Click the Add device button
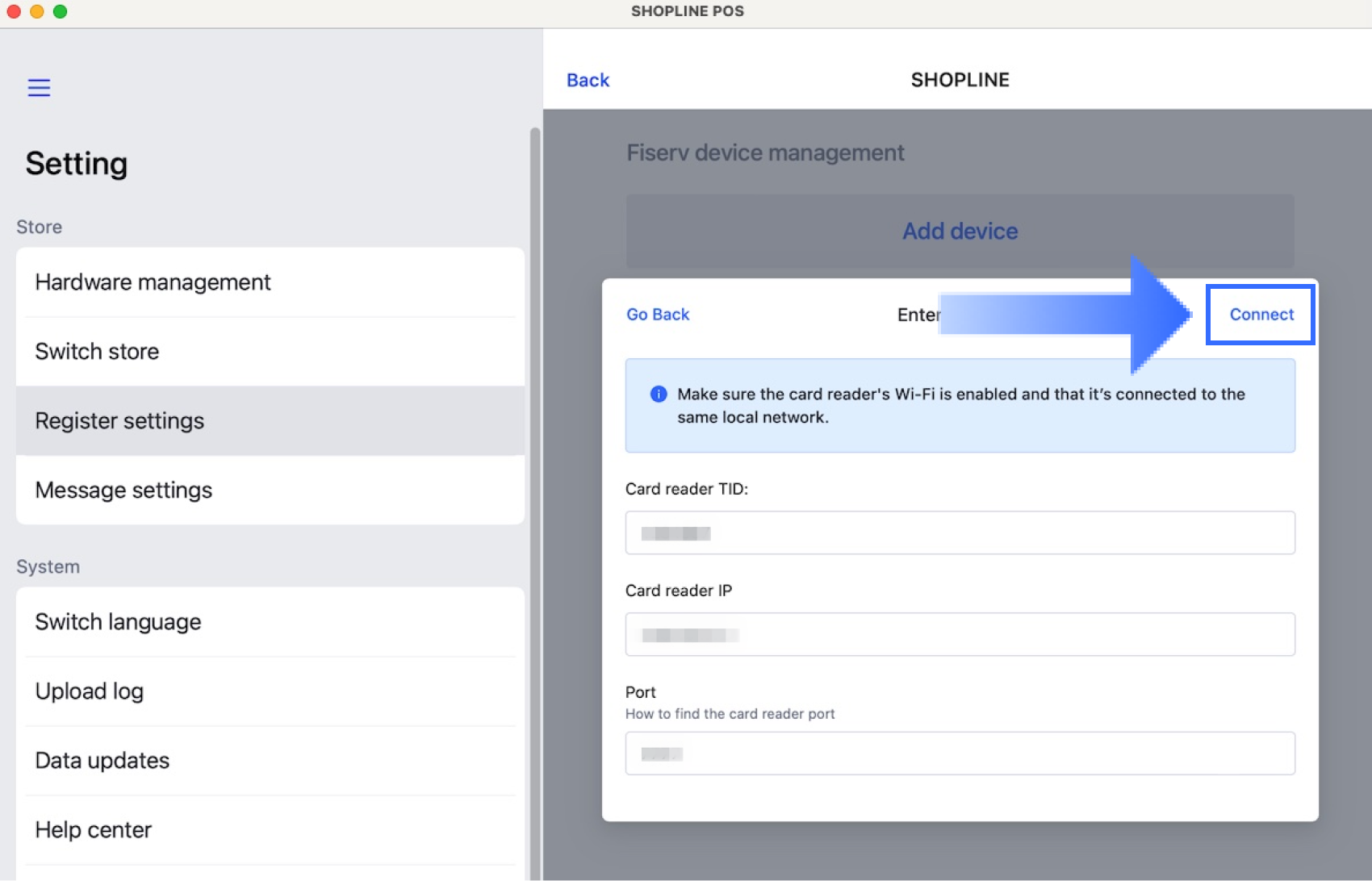Viewport: 1372px width, 881px height. (960, 232)
